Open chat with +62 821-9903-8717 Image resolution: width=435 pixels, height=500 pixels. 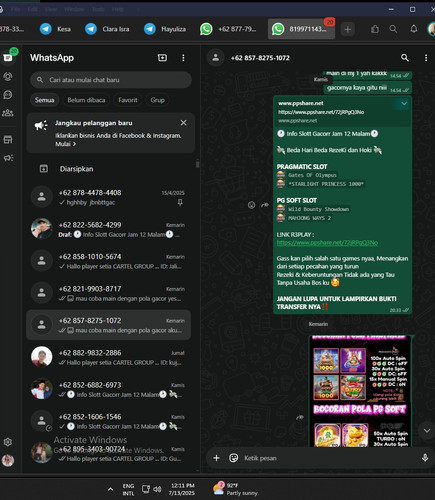[x=109, y=293]
